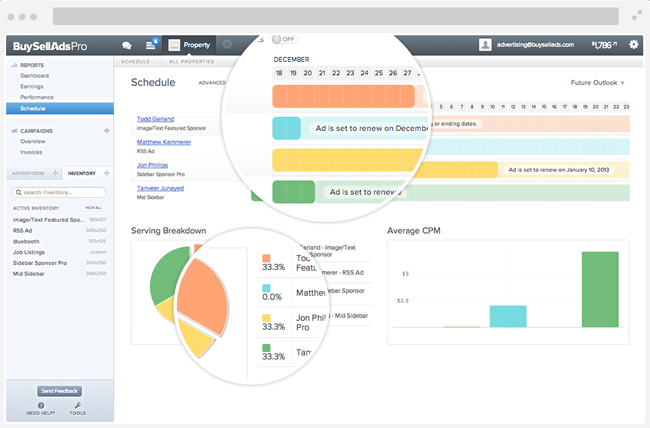Click the View All inventory button

[93, 208]
